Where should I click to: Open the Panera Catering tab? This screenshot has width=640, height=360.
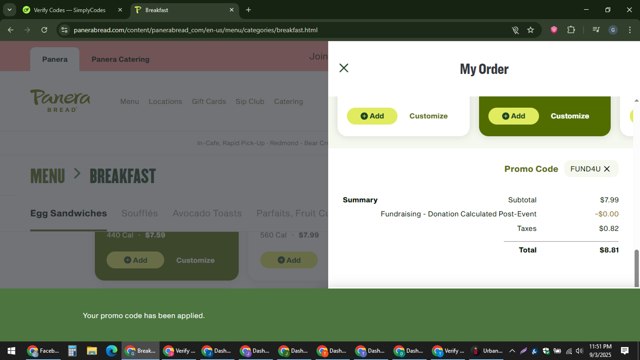120,59
